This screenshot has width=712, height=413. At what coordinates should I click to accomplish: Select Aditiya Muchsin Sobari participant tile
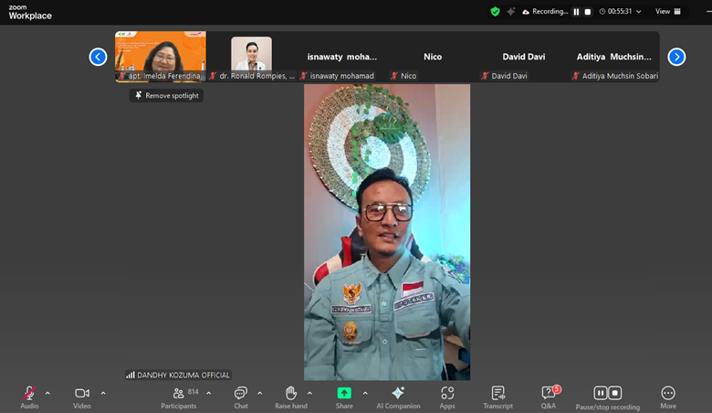pyautogui.click(x=614, y=56)
